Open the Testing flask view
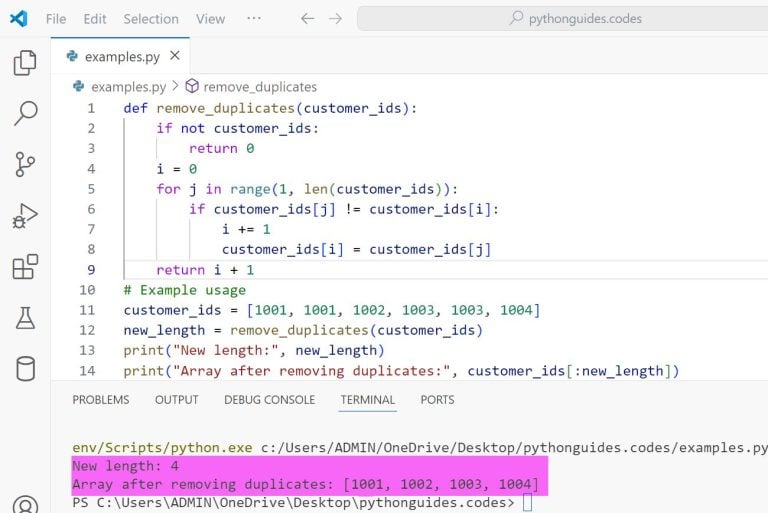The width and height of the screenshot is (768, 513). pyautogui.click(x=25, y=318)
